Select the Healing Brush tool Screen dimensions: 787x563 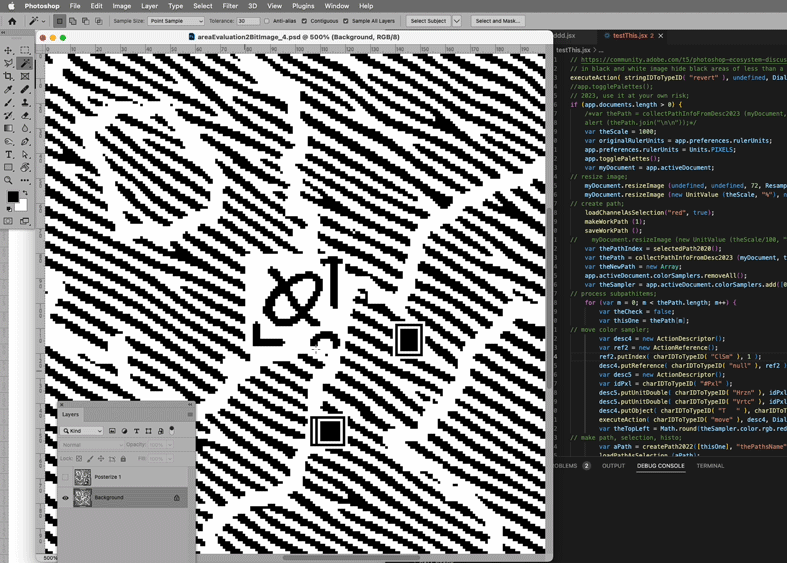click(25, 89)
